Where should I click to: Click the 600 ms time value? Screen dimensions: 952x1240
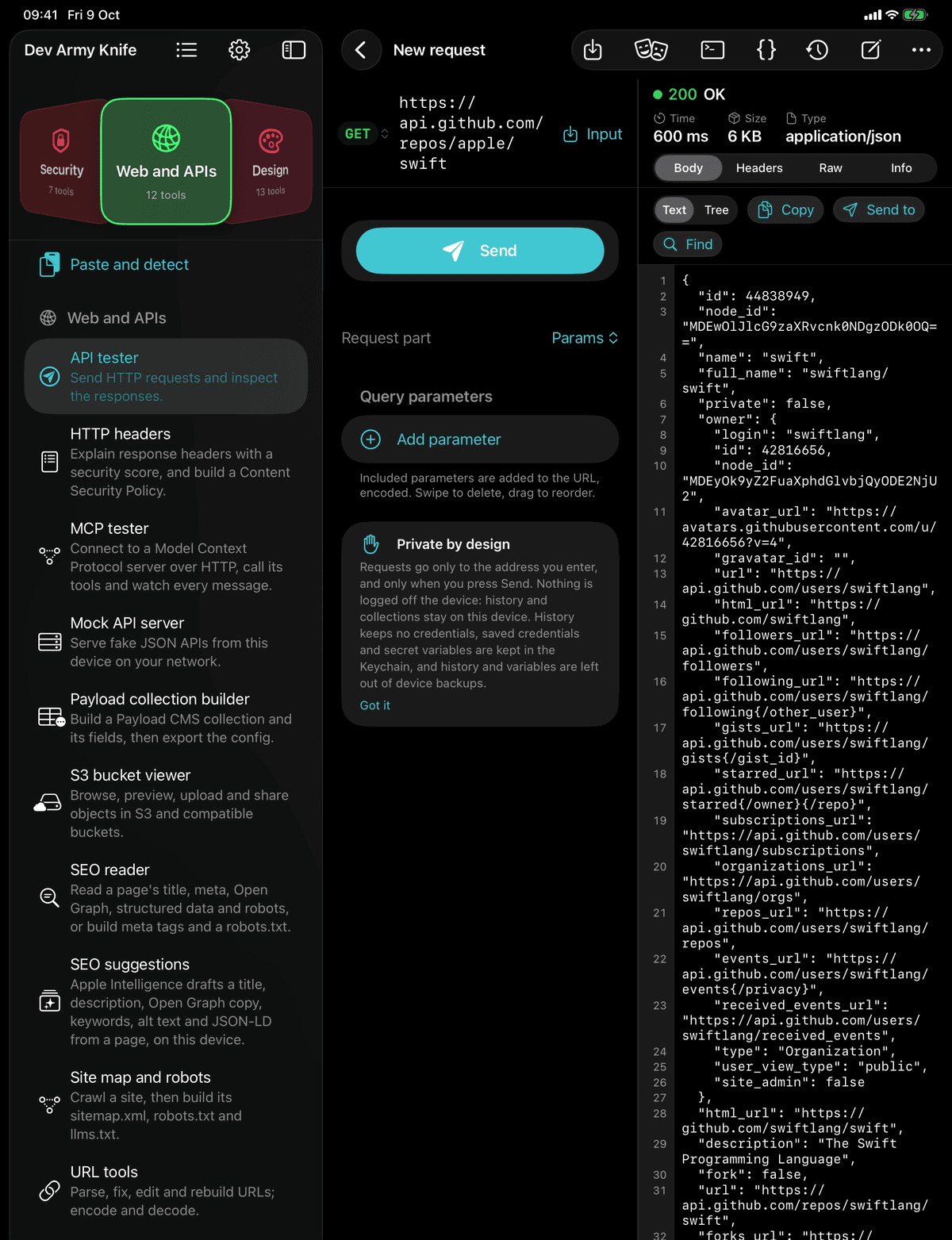[681, 136]
